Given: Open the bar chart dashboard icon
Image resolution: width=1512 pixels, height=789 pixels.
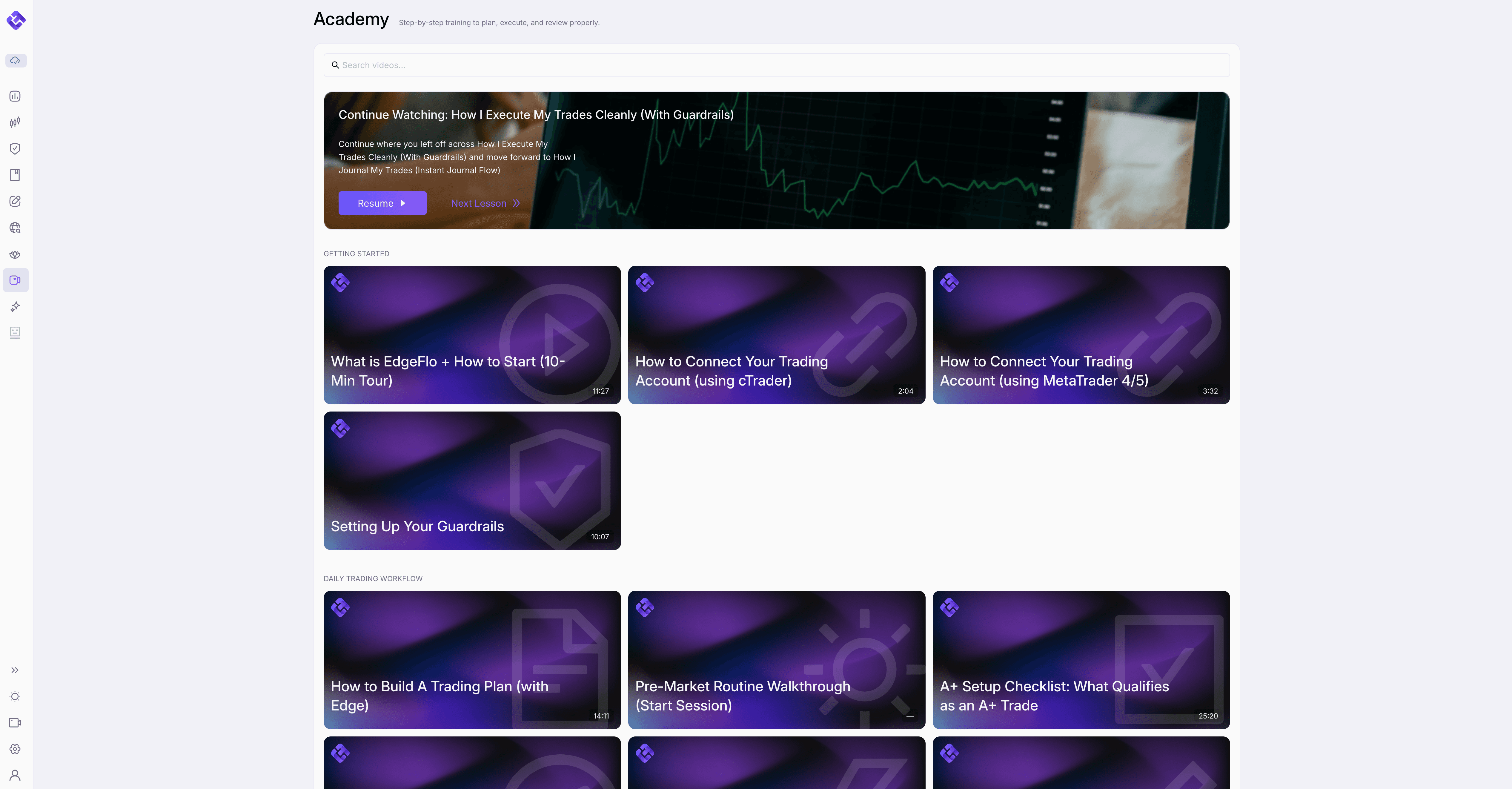Looking at the screenshot, I should 15,96.
